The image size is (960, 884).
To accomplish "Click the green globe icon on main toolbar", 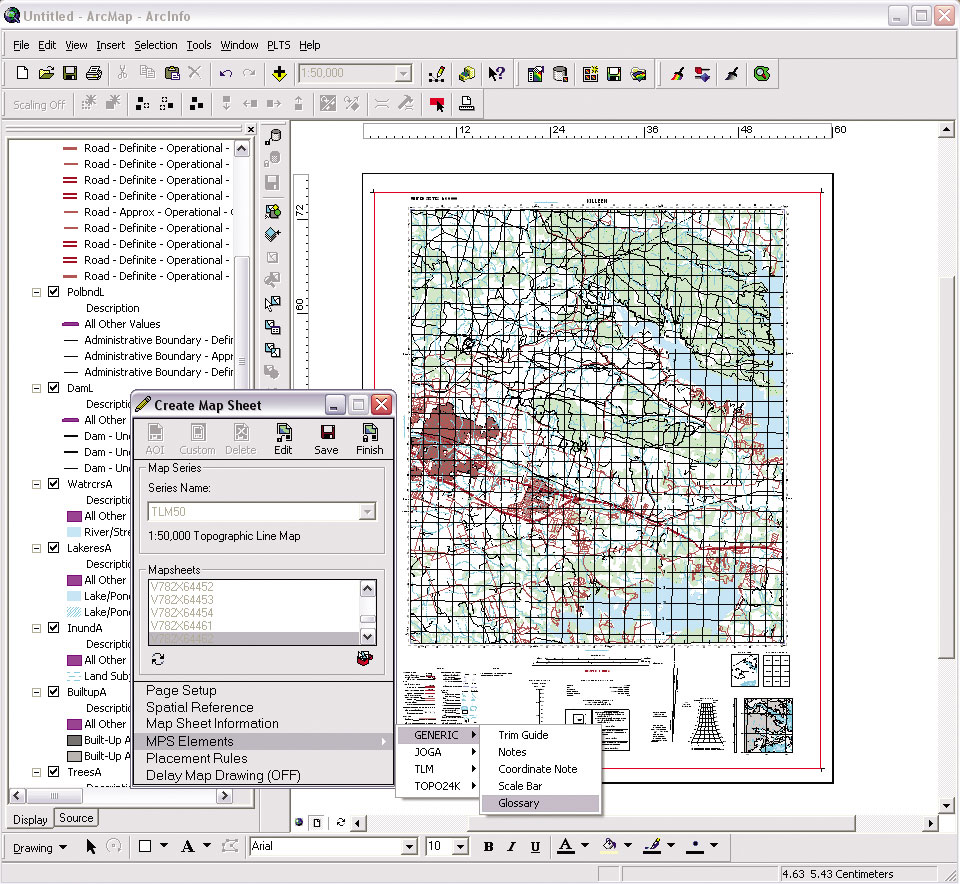I will tap(762, 73).
